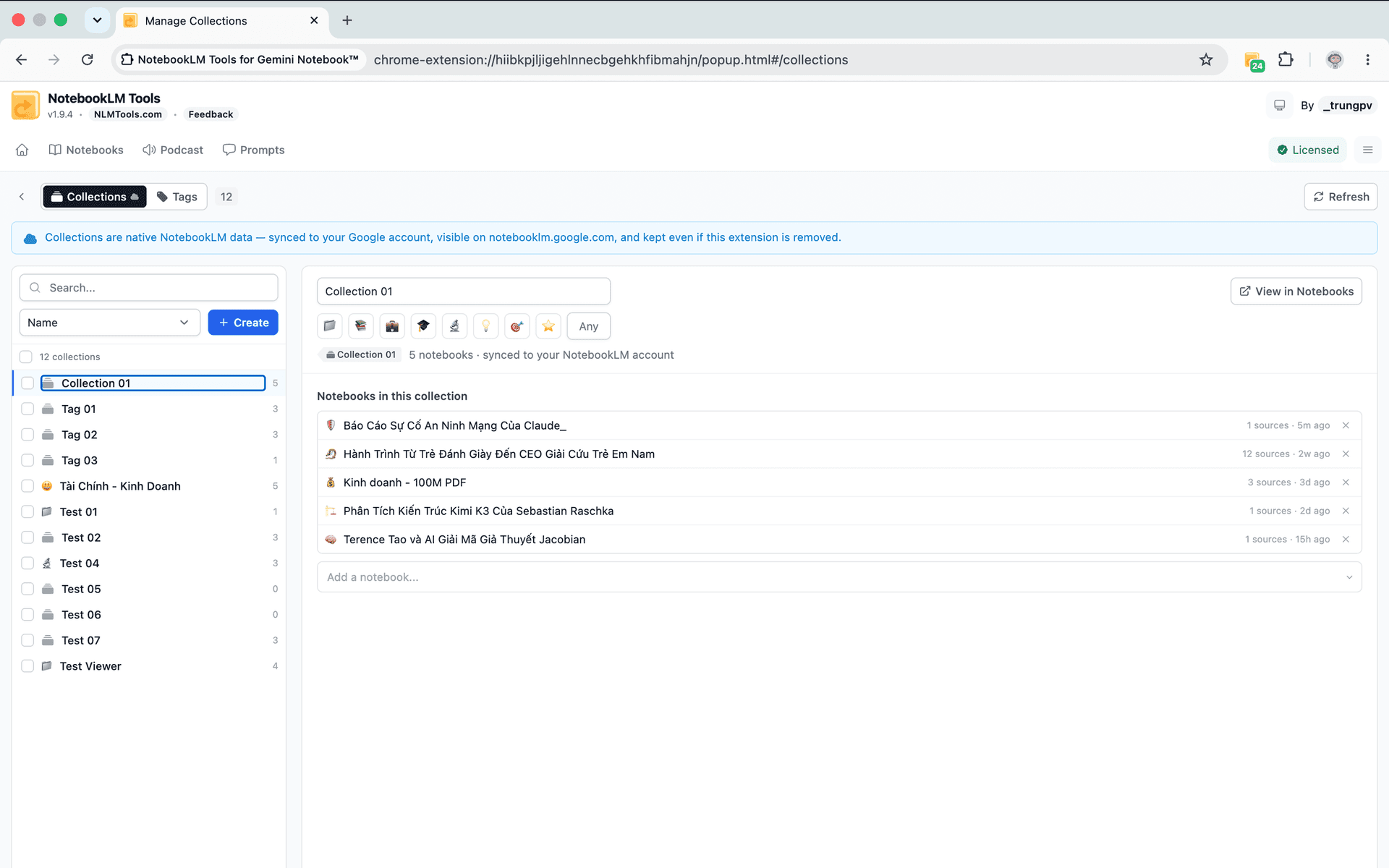This screenshot has height=868, width=1389.
Task: Tick the checkbox for Test 01
Action: click(27, 511)
